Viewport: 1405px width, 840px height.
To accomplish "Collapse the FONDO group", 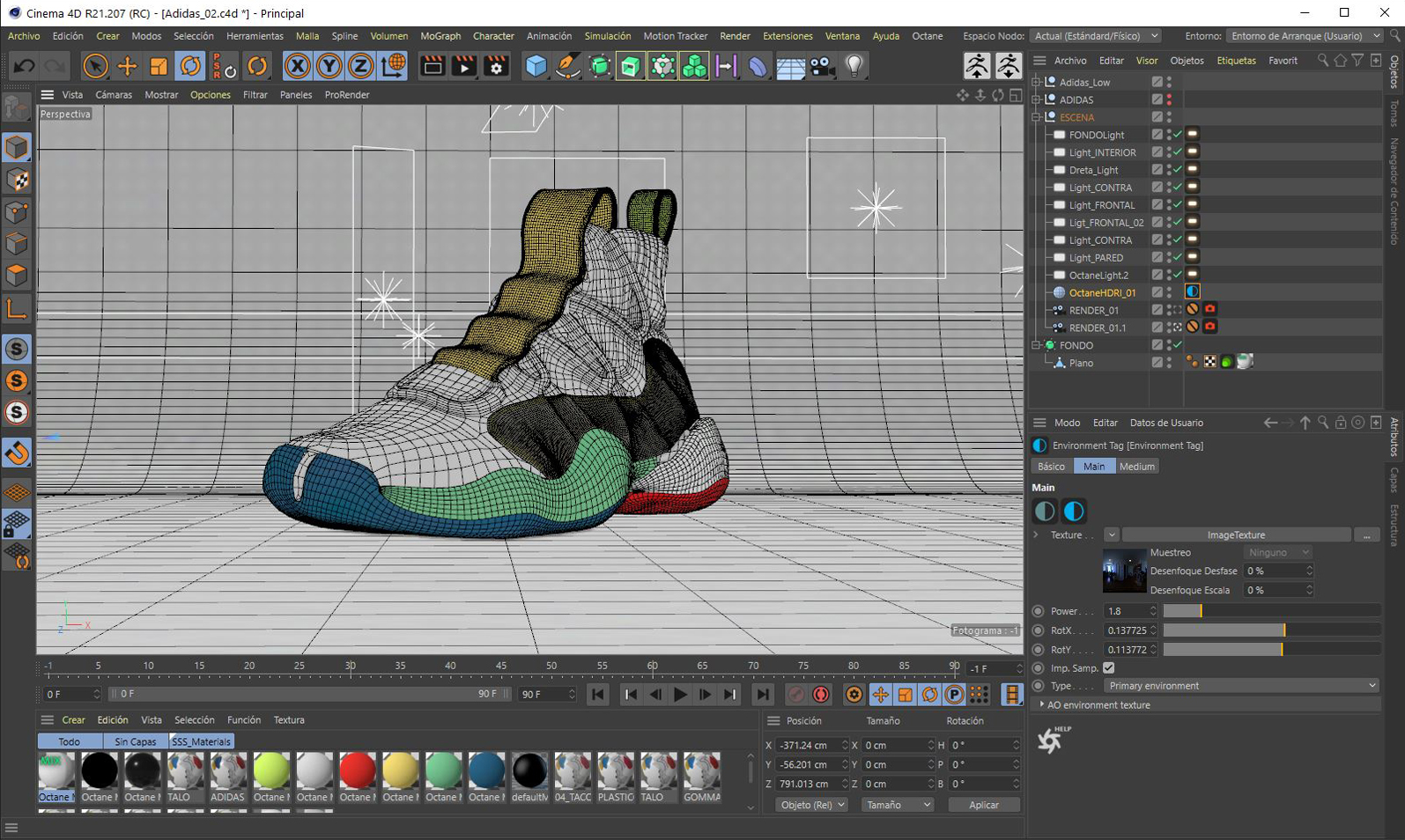I will tap(1037, 345).
